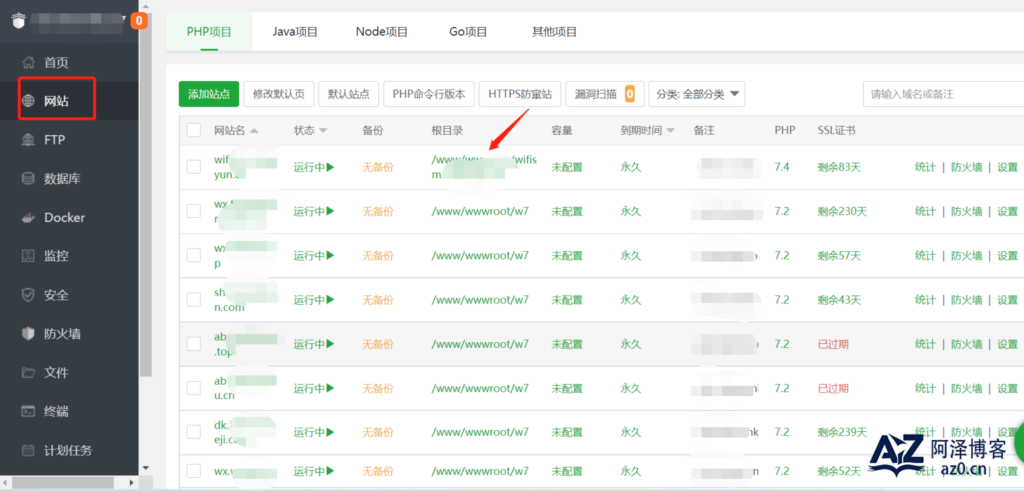Open 设置 for the 剩余83天 row
The image size is (1024, 491).
[1008, 167]
